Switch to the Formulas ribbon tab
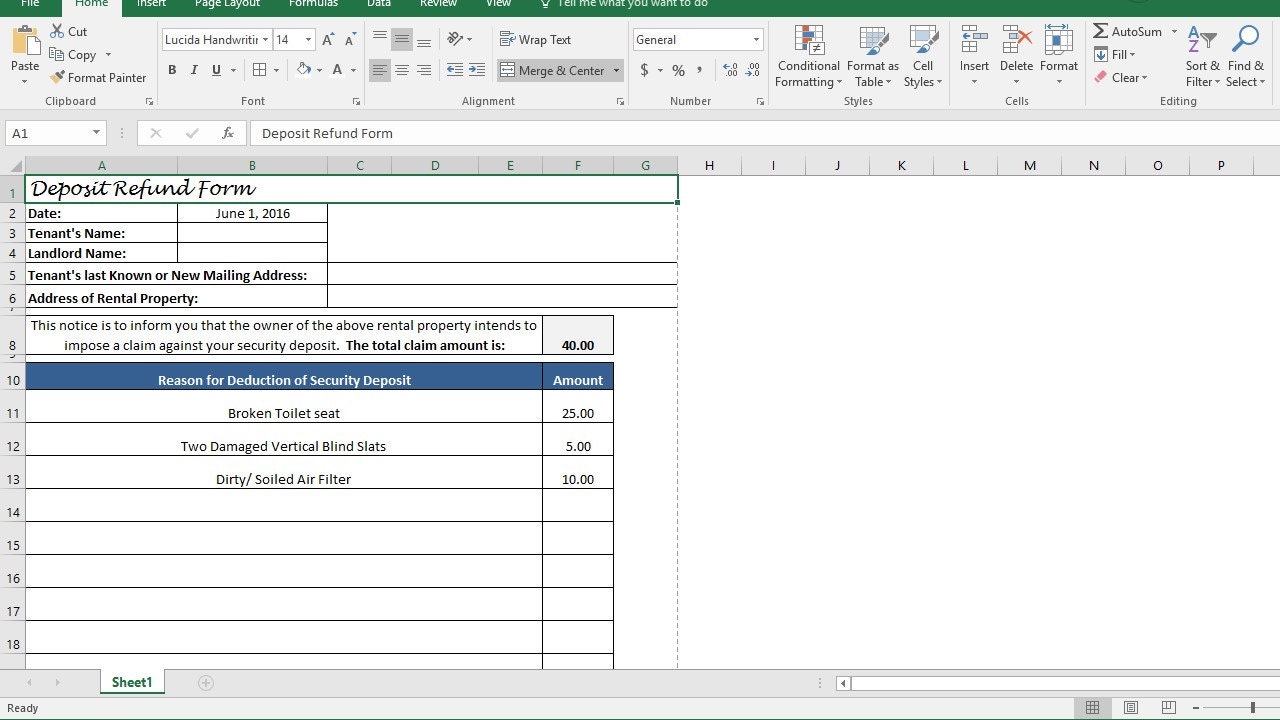 coord(313,5)
